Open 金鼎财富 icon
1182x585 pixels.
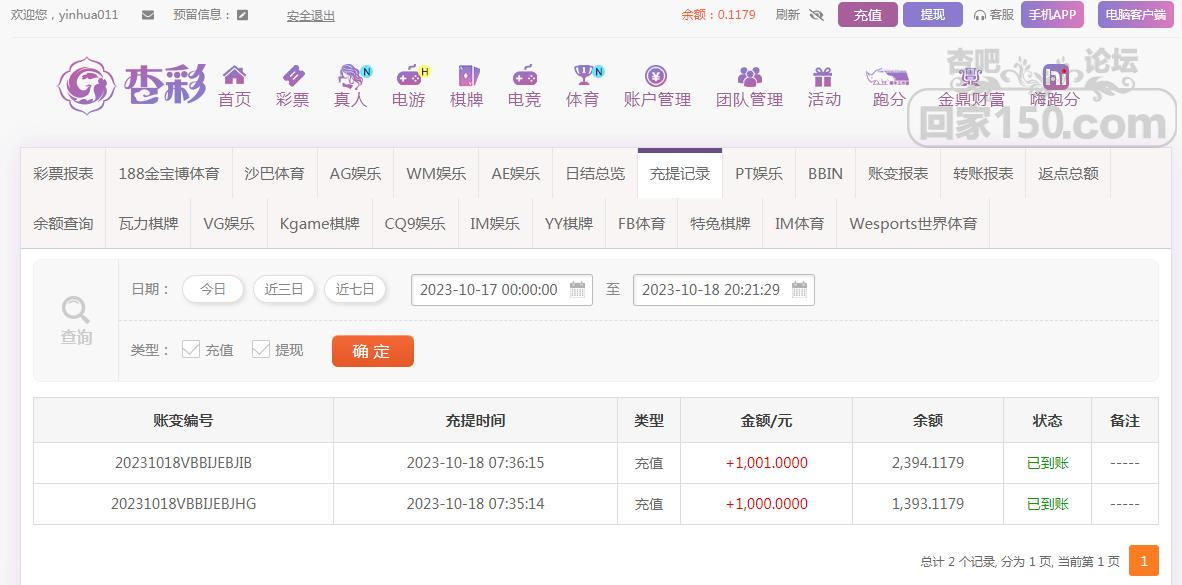tap(970, 75)
